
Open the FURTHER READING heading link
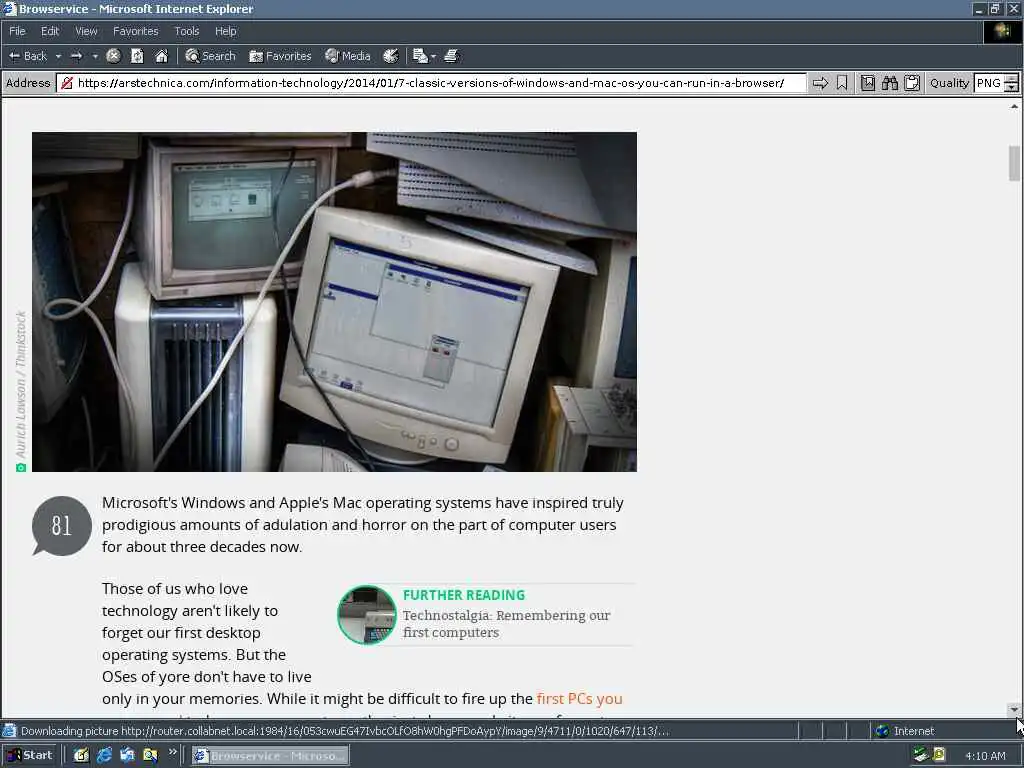click(464, 595)
